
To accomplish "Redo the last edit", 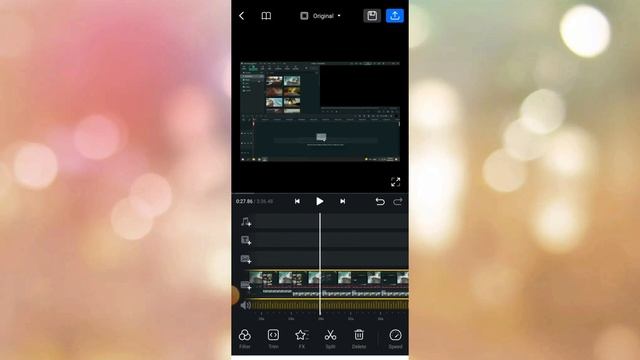I will coord(398,201).
